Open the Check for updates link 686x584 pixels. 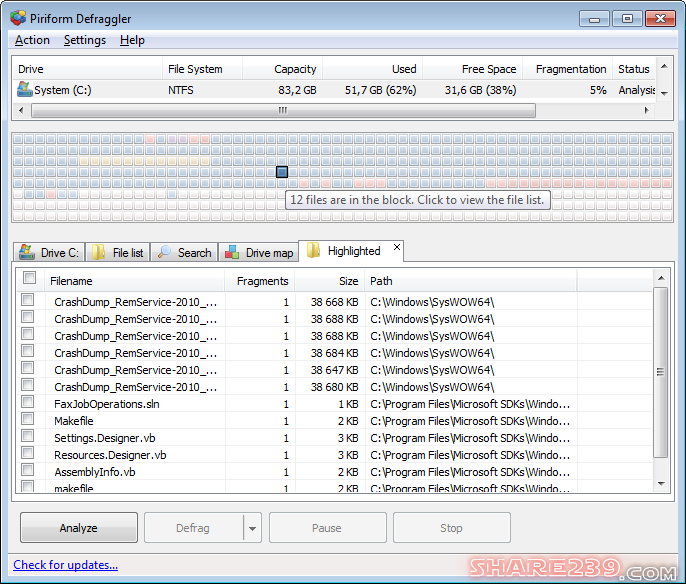66,565
